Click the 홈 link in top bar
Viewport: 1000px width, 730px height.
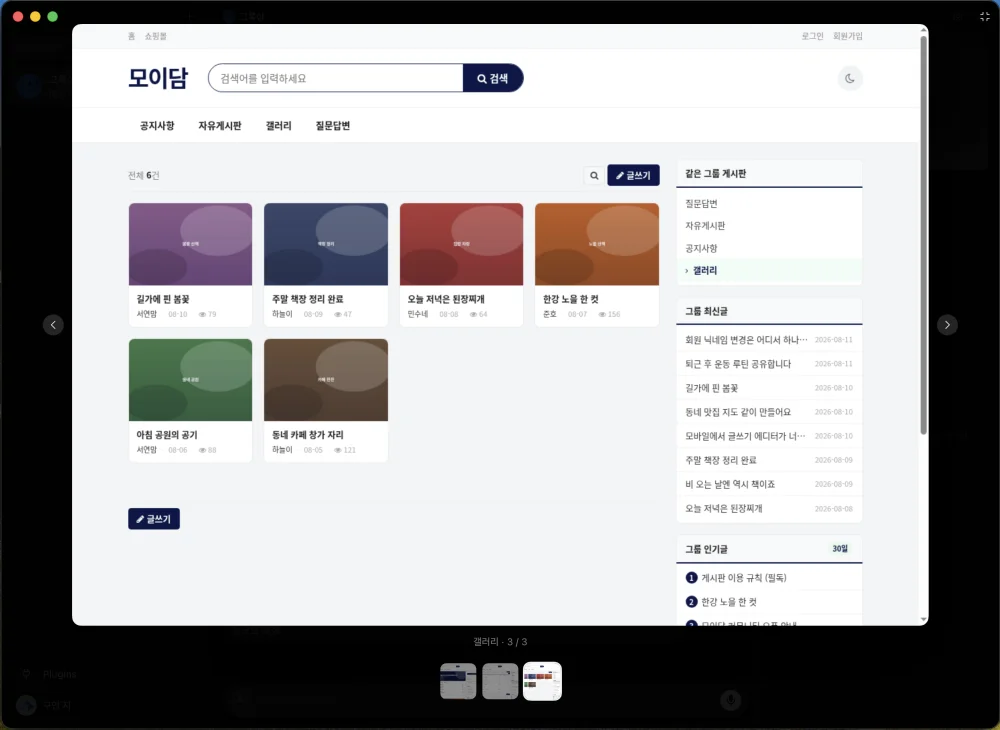click(x=131, y=36)
